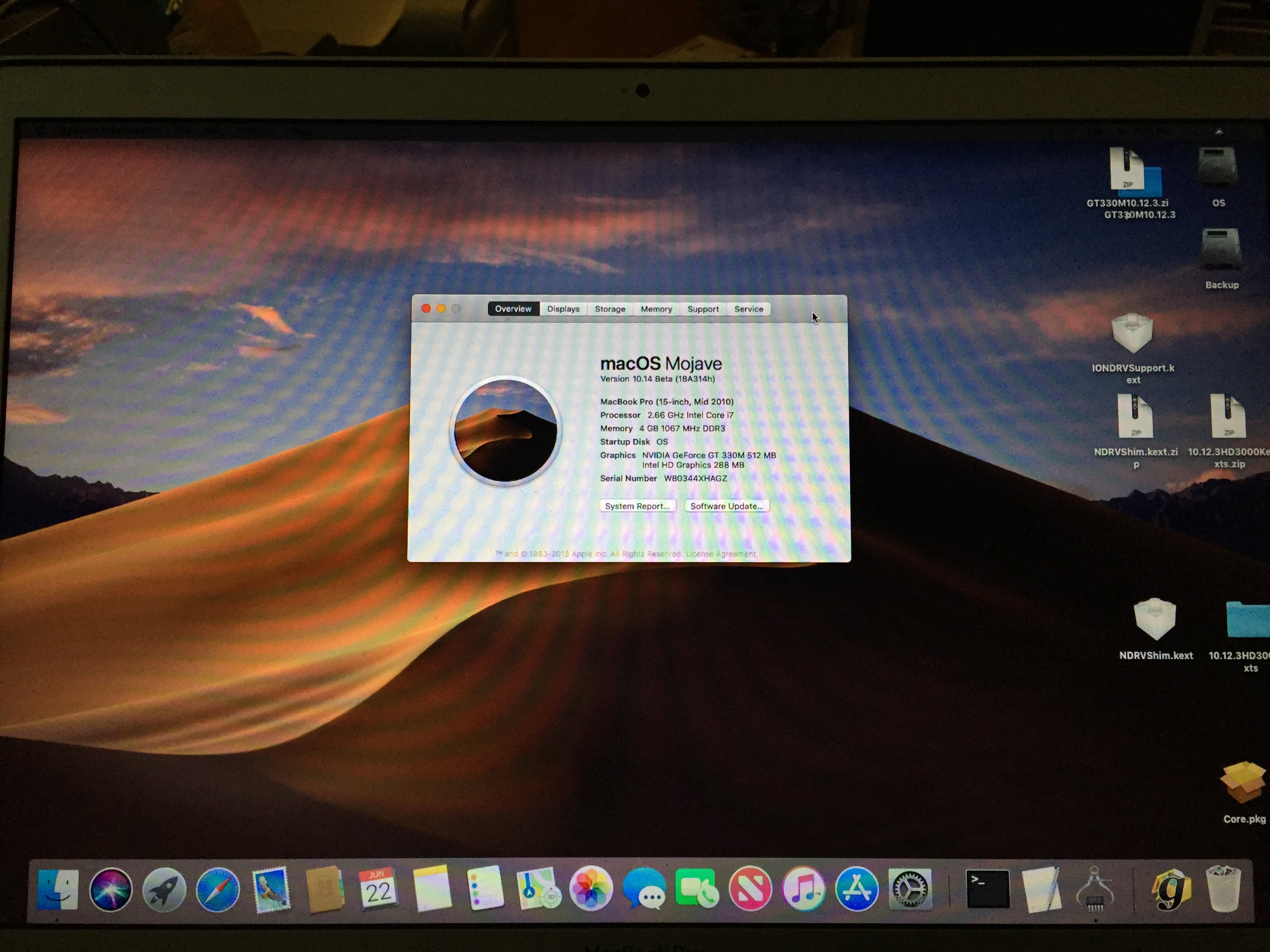
Task: Open System Preferences gear icon
Action: pyautogui.click(x=910, y=889)
